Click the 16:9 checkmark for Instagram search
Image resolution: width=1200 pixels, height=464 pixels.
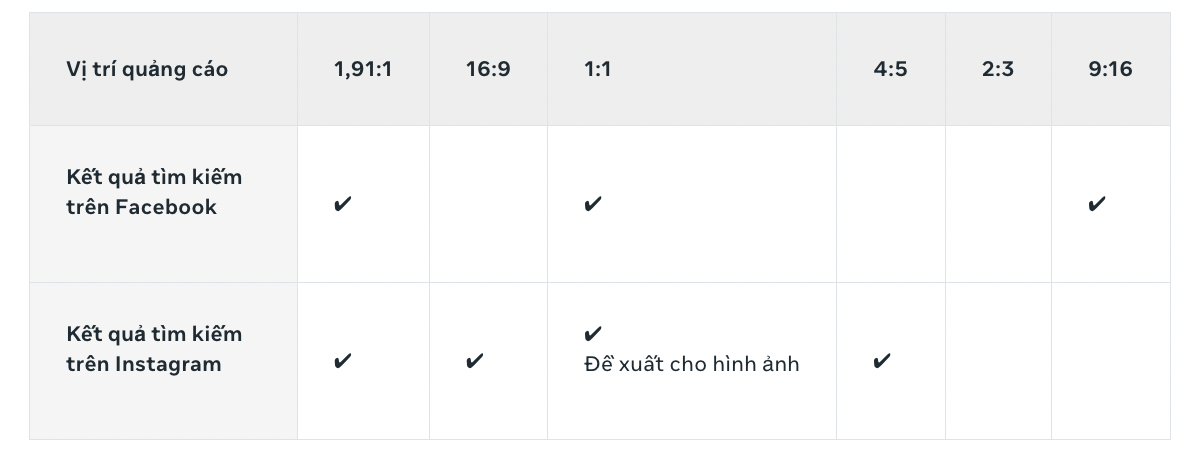click(x=475, y=361)
